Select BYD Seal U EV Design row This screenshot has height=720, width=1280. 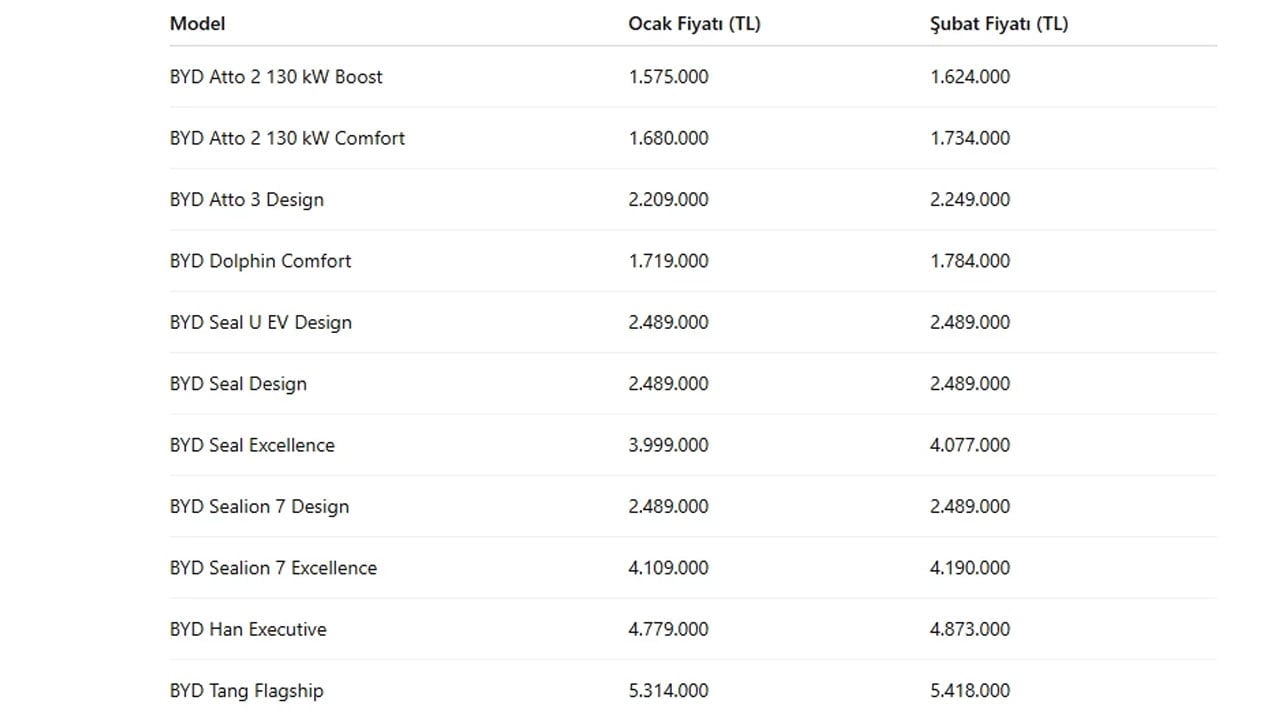point(261,323)
